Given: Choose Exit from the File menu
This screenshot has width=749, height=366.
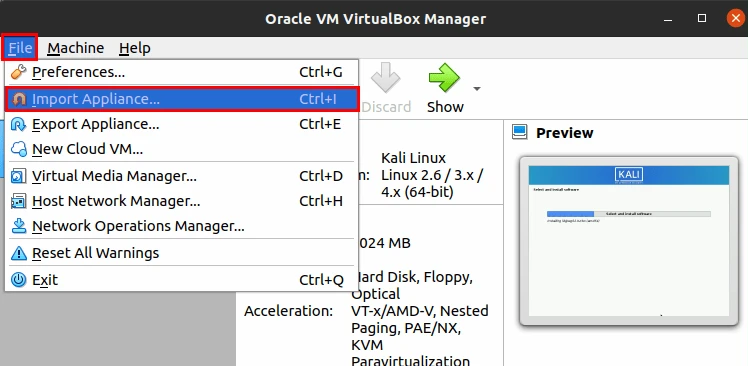Looking at the screenshot, I should (x=182, y=280).
